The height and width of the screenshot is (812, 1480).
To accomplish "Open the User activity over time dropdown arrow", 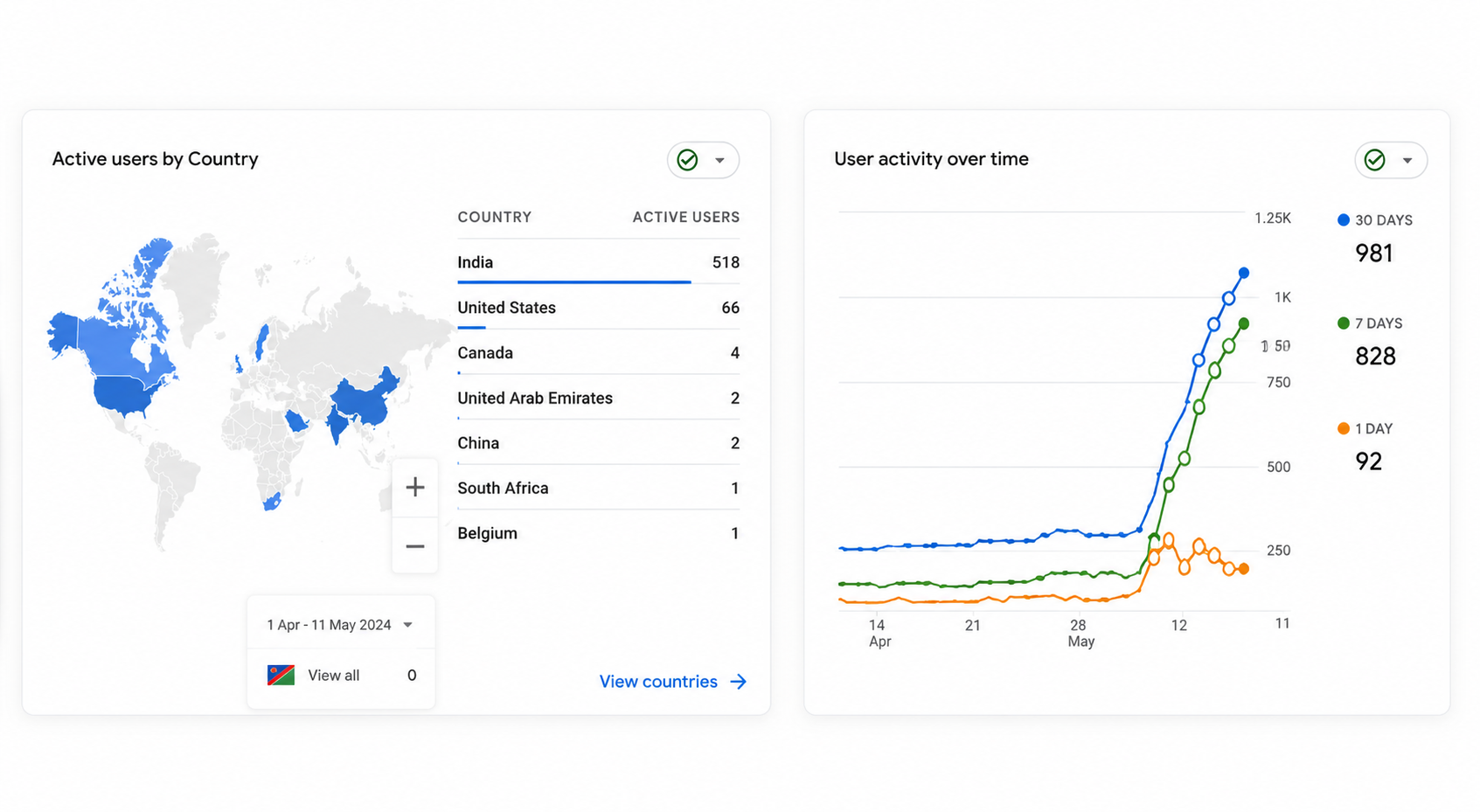I will click(1407, 160).
